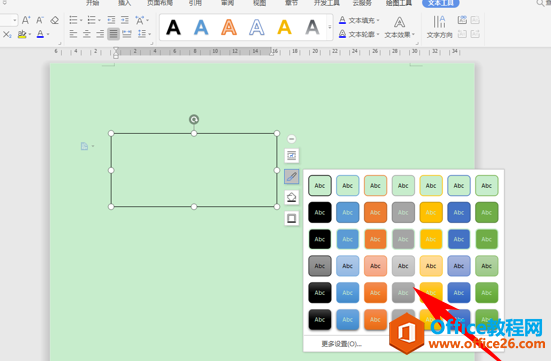This screenshot has width=552, height=361.
Task: Choose the solid blue WordArt style
Action: point(201,27)
